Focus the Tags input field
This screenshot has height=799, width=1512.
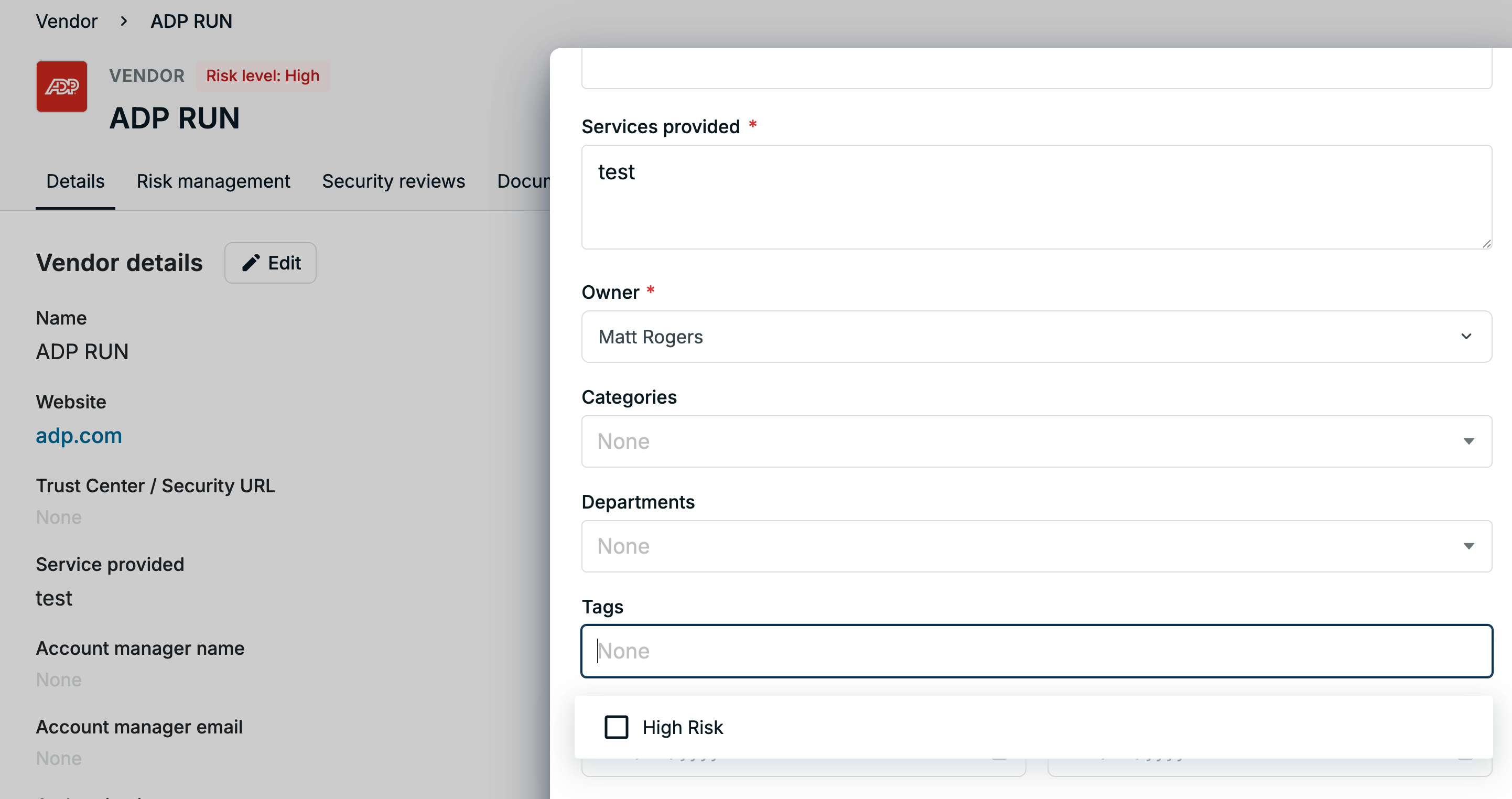[1036, 651]
